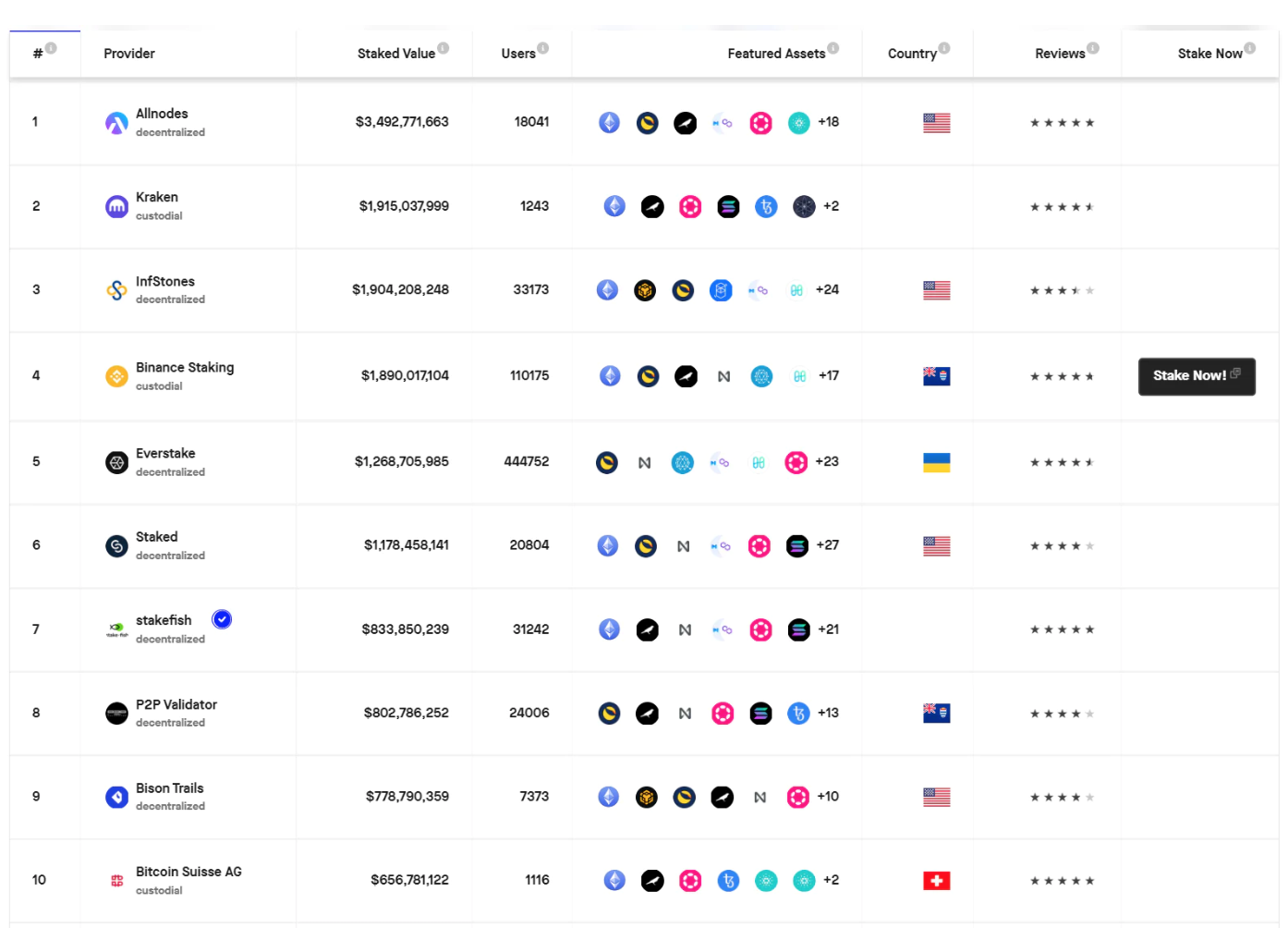Click the info icon next to Staked Value
1288x928 pixels.
[x=444, y=48]
